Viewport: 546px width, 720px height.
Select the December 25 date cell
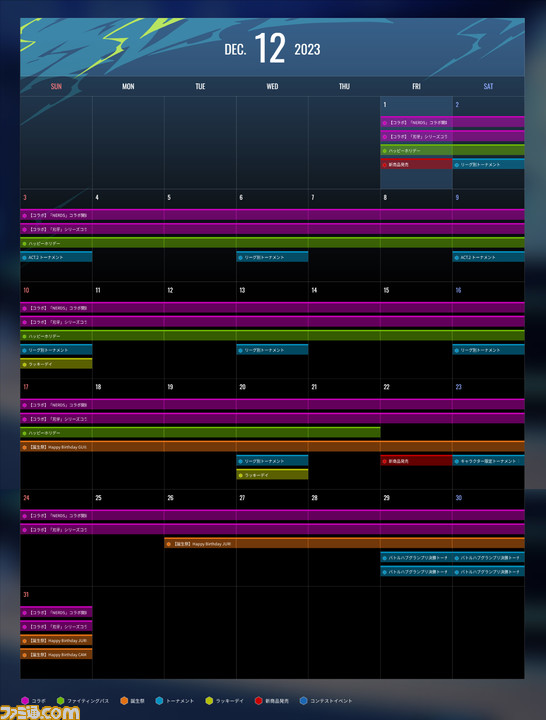click(x=128, y=538)
